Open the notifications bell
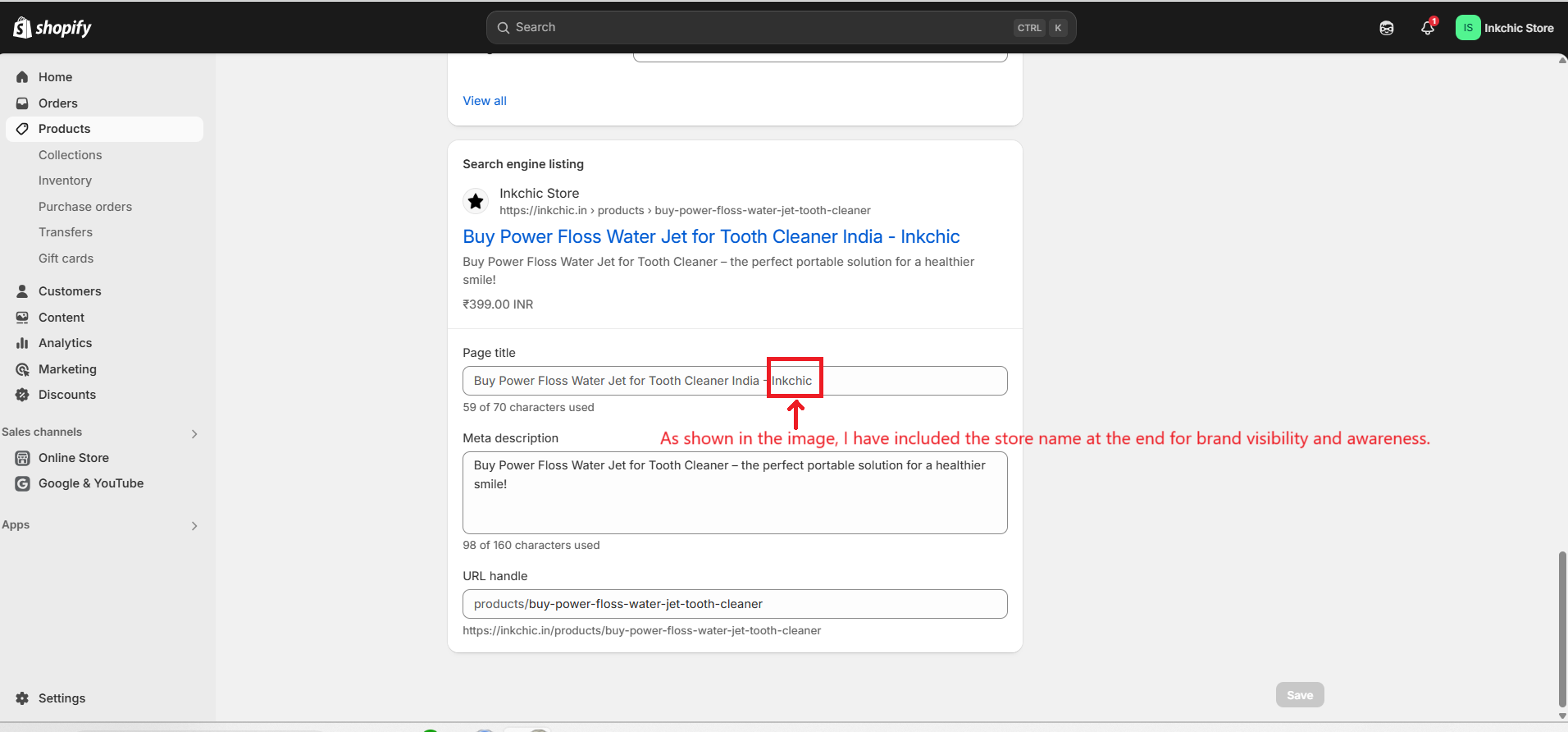1568x732 pixels. tap(1428, 28)
